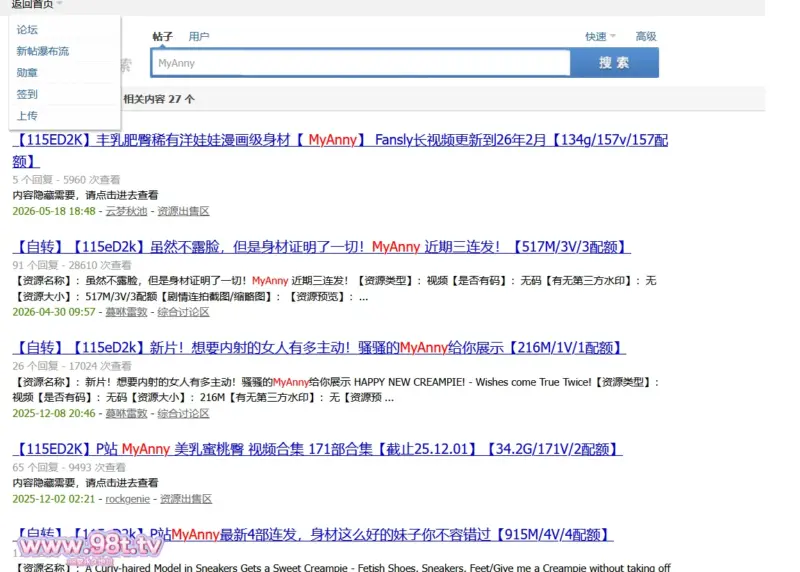Choose 签到 in the dropdown menu
Viewport: 800px width, 572px height.
(x=27, y=94)
